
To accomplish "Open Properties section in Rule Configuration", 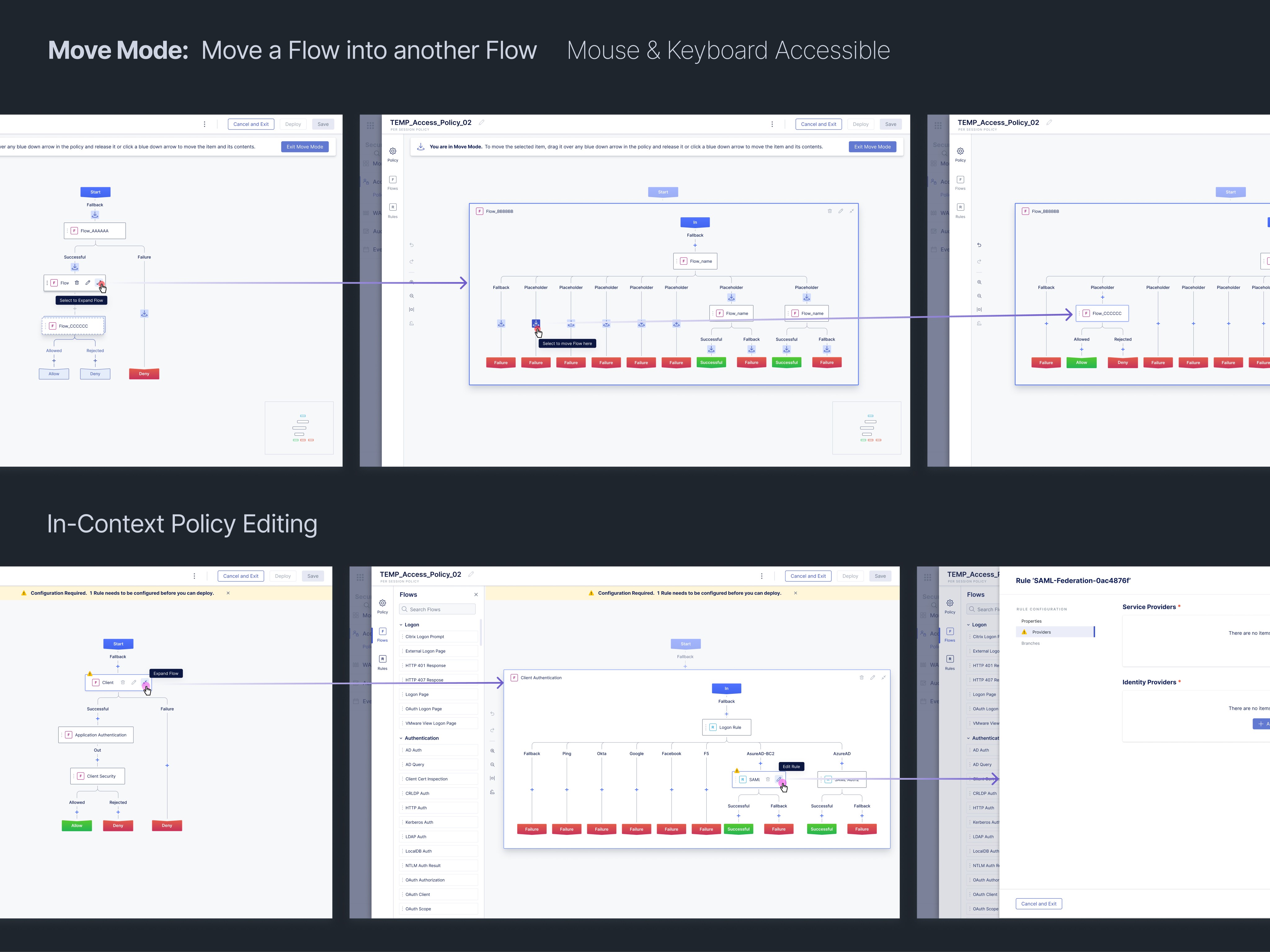I will 1031,621.
